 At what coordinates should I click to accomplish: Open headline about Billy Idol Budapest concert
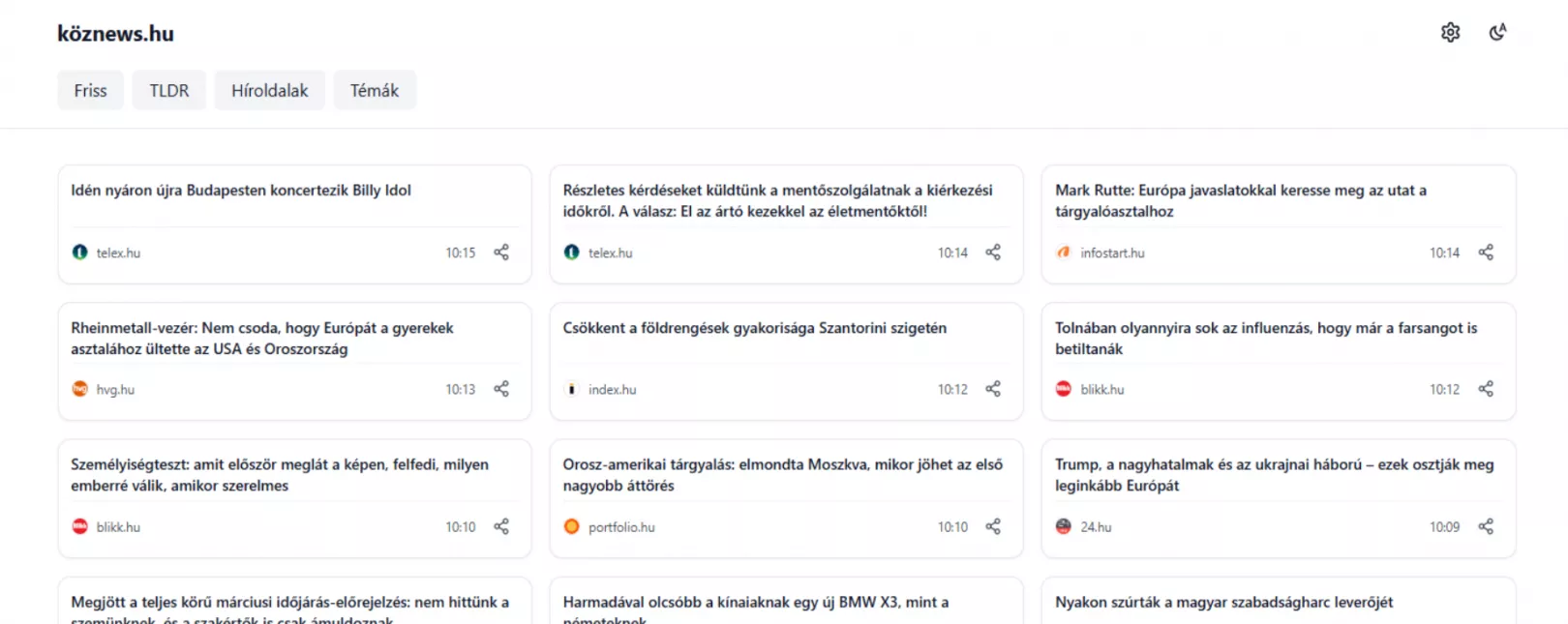(241, 191)
